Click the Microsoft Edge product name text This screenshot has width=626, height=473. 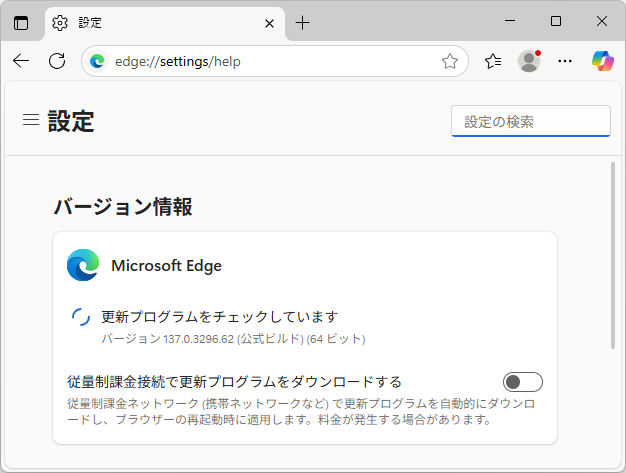(166, 266)
